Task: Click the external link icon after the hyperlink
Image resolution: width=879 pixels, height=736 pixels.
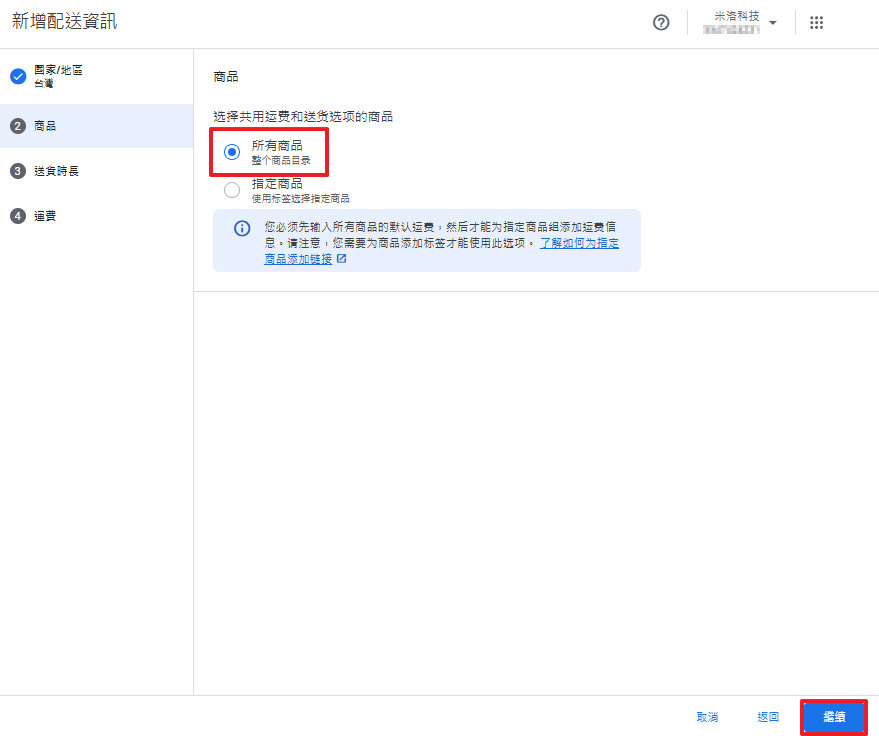Action: [x=342, y=259]
